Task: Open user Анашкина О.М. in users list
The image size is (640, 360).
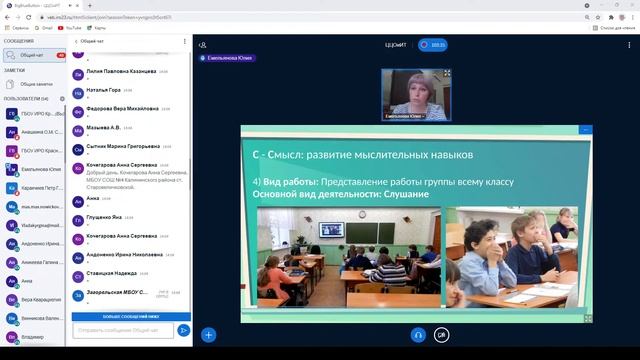Action: (34, 132)
